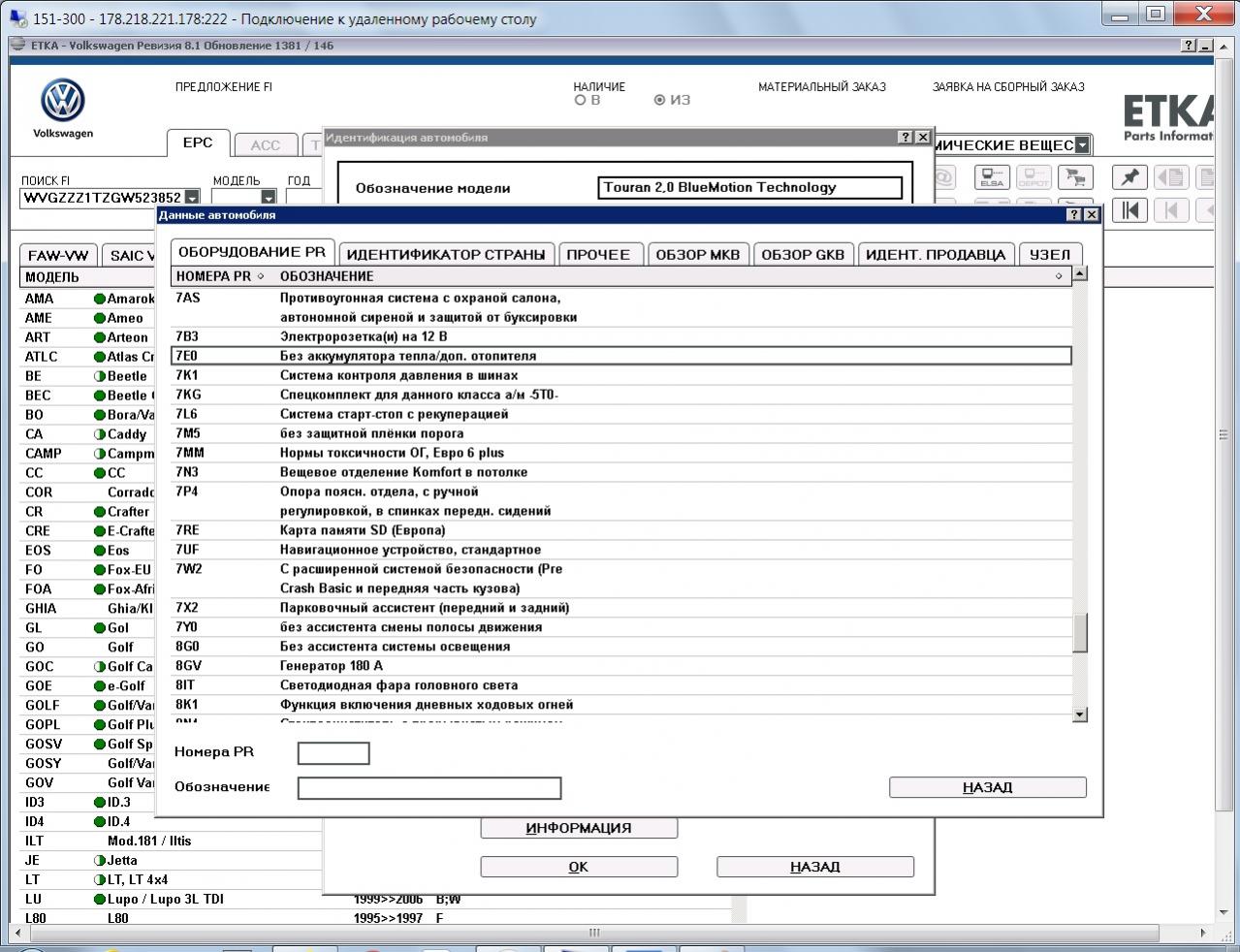Click the Volkswagen logo
The image size is (1240, 952).
(x=63, y=101)
